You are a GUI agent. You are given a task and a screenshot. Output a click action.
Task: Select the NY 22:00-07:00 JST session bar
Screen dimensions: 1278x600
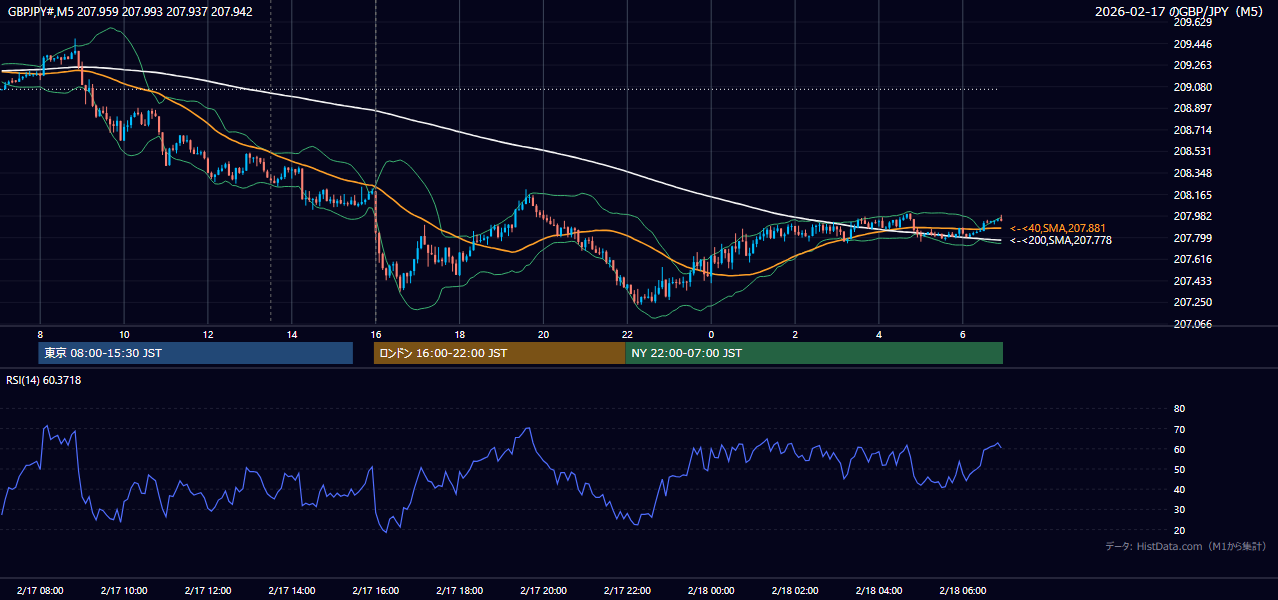(x=814, y=353)
